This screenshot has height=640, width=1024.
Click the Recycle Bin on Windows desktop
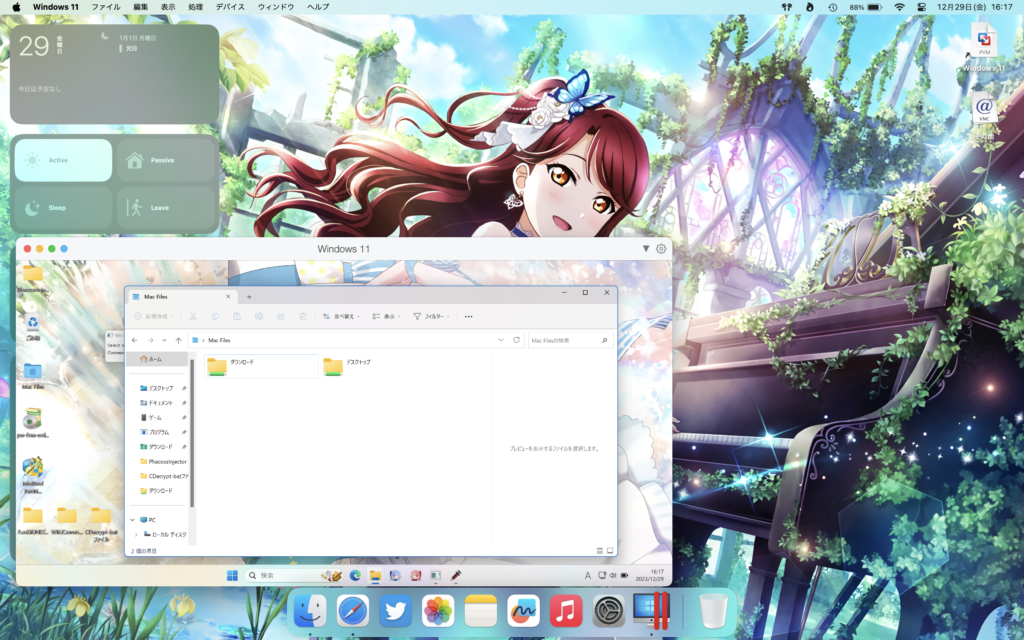33,323
